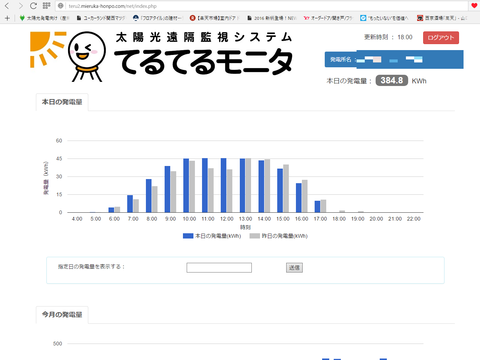Click the 送信 submit button

[294, 268]
